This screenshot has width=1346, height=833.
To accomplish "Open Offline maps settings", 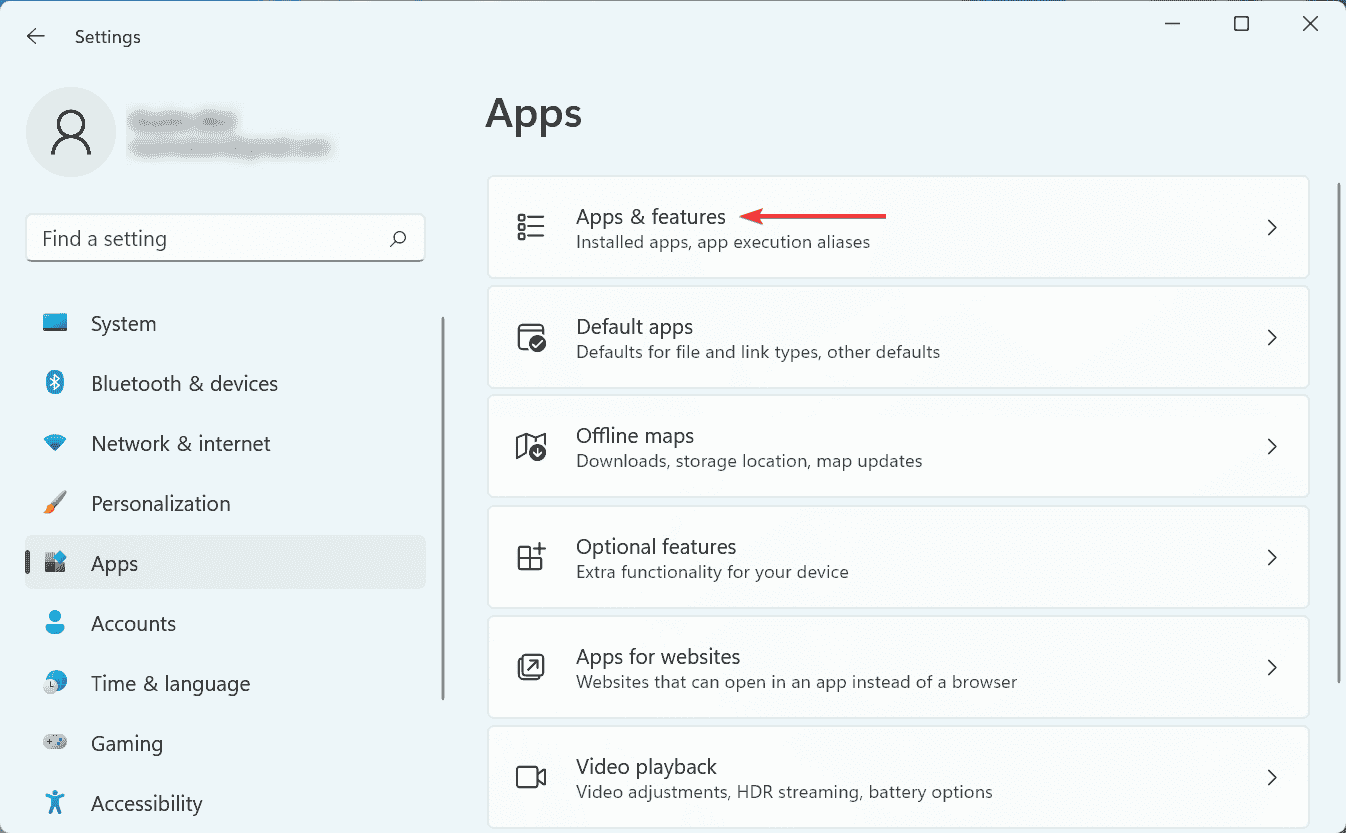I will 898,446.
